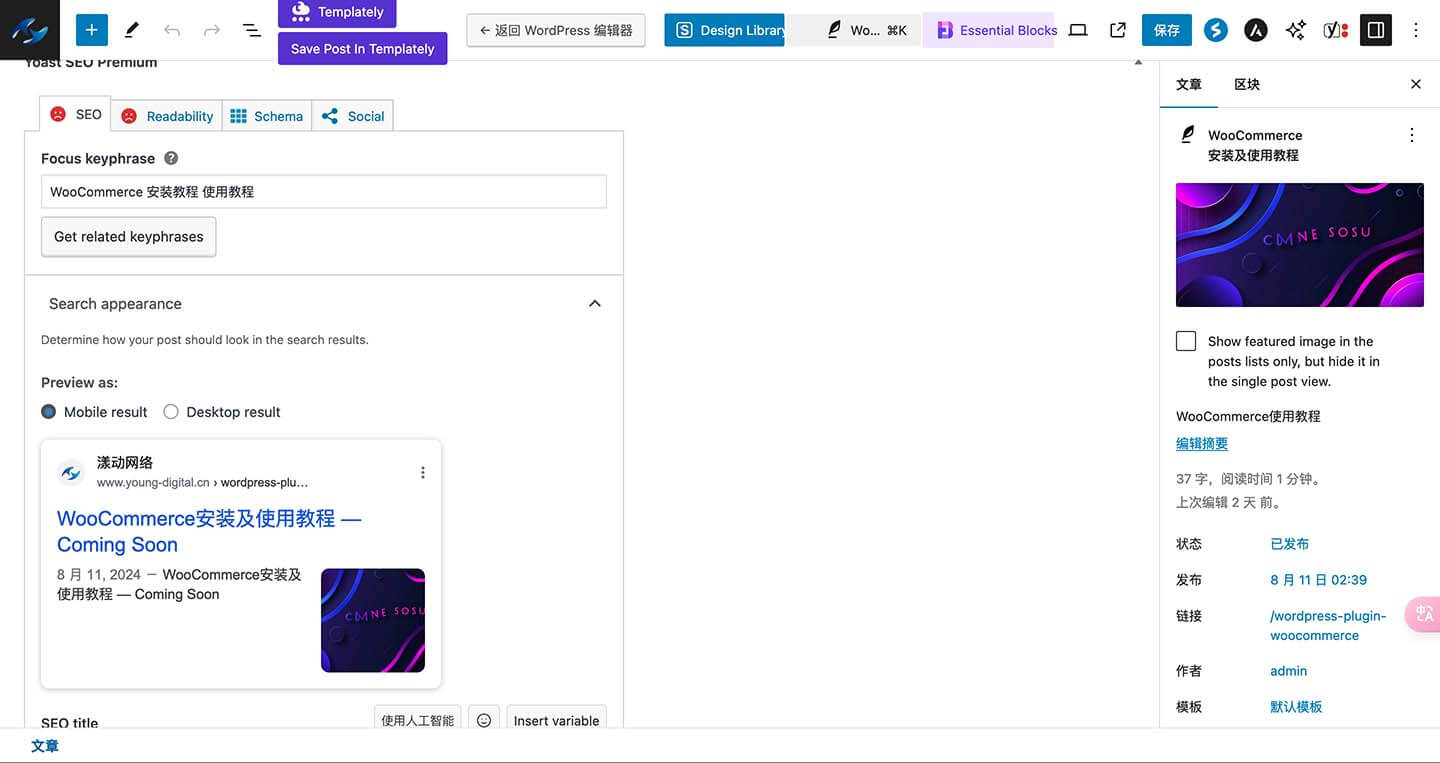Switch to the 文章 sidebar tab
Image resolution: width=1440 pixels, height=763 pixels.
pyautogui.click(x=1189, y=84)
